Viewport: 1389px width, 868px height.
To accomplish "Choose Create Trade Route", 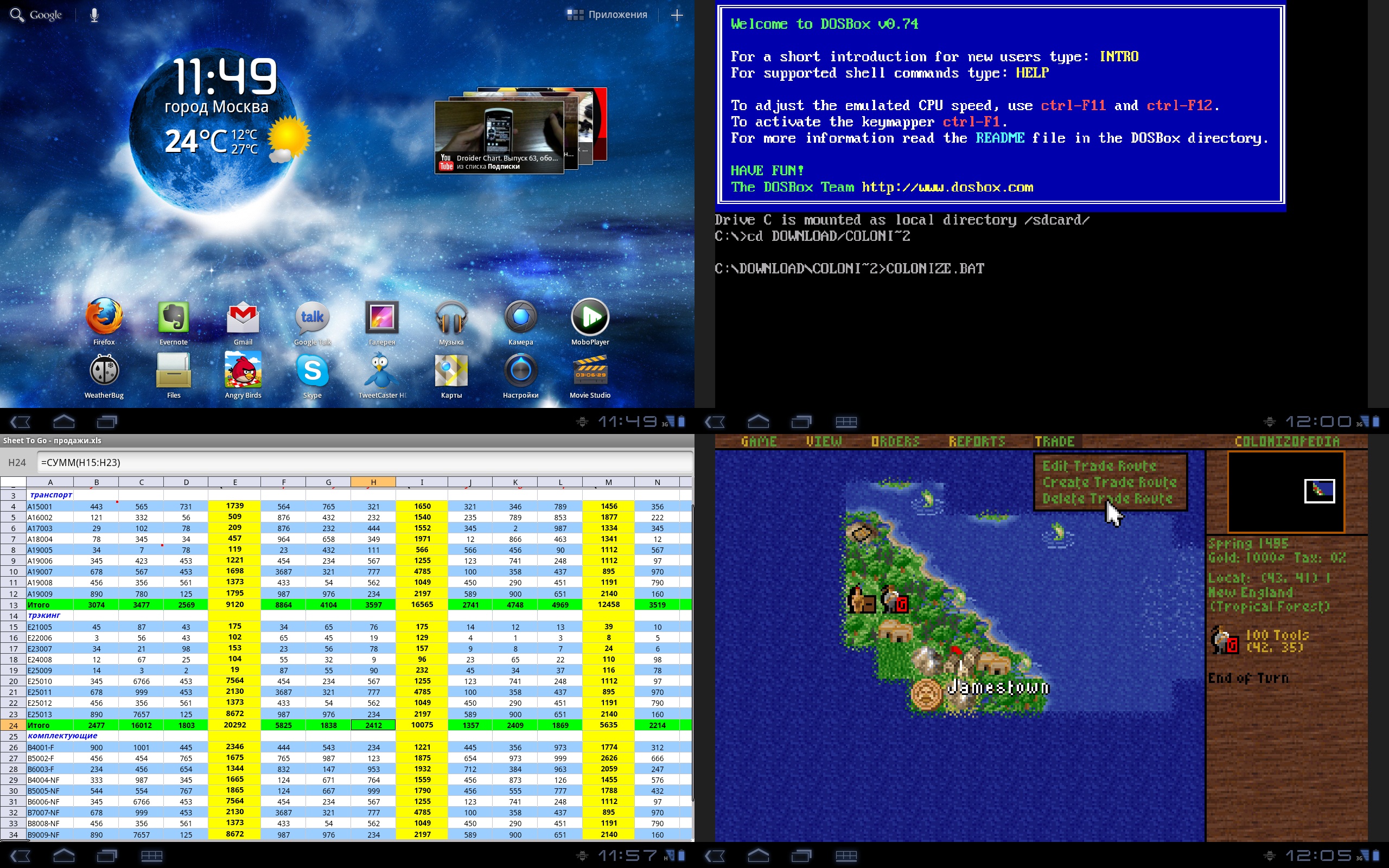I will pos(1110,482).
